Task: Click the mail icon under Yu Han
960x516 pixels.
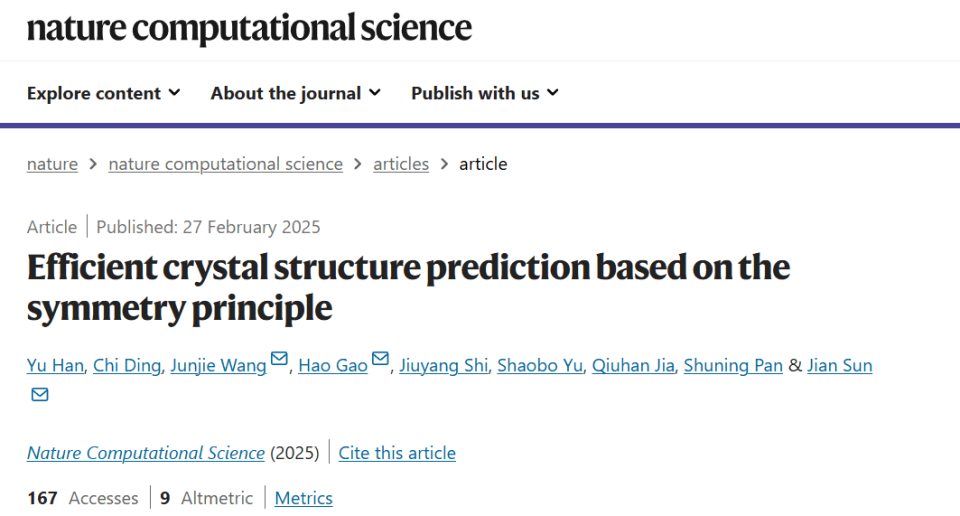Action: [40, 395]
